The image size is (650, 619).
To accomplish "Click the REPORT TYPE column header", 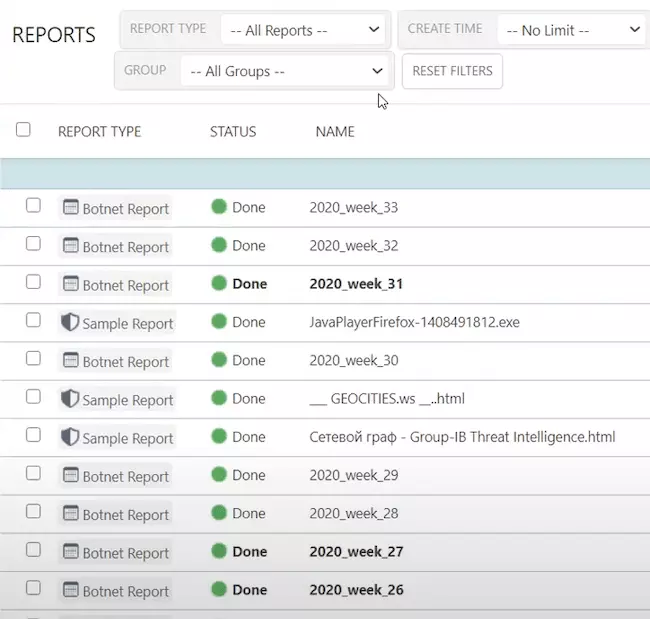I will 99,132.
